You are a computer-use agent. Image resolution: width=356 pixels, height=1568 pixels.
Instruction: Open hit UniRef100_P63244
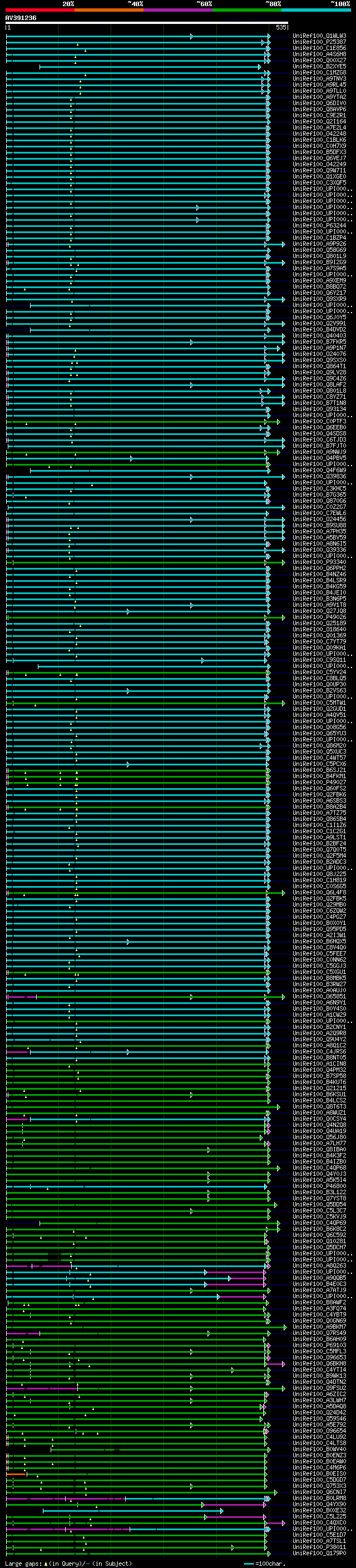pyautogui.click(x=319, y=226)
